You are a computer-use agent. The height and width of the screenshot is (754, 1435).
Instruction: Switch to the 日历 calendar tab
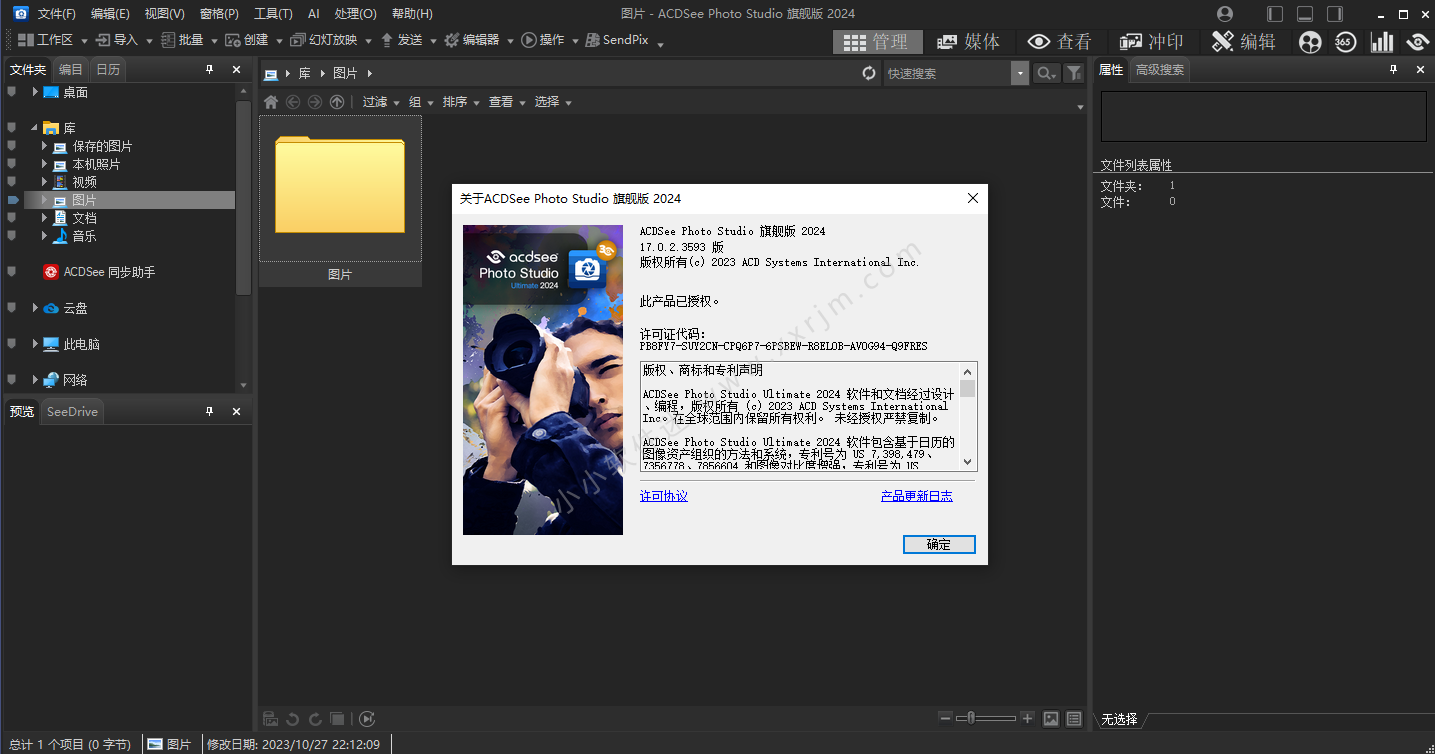pyautogui.click(x=108, y=70)
